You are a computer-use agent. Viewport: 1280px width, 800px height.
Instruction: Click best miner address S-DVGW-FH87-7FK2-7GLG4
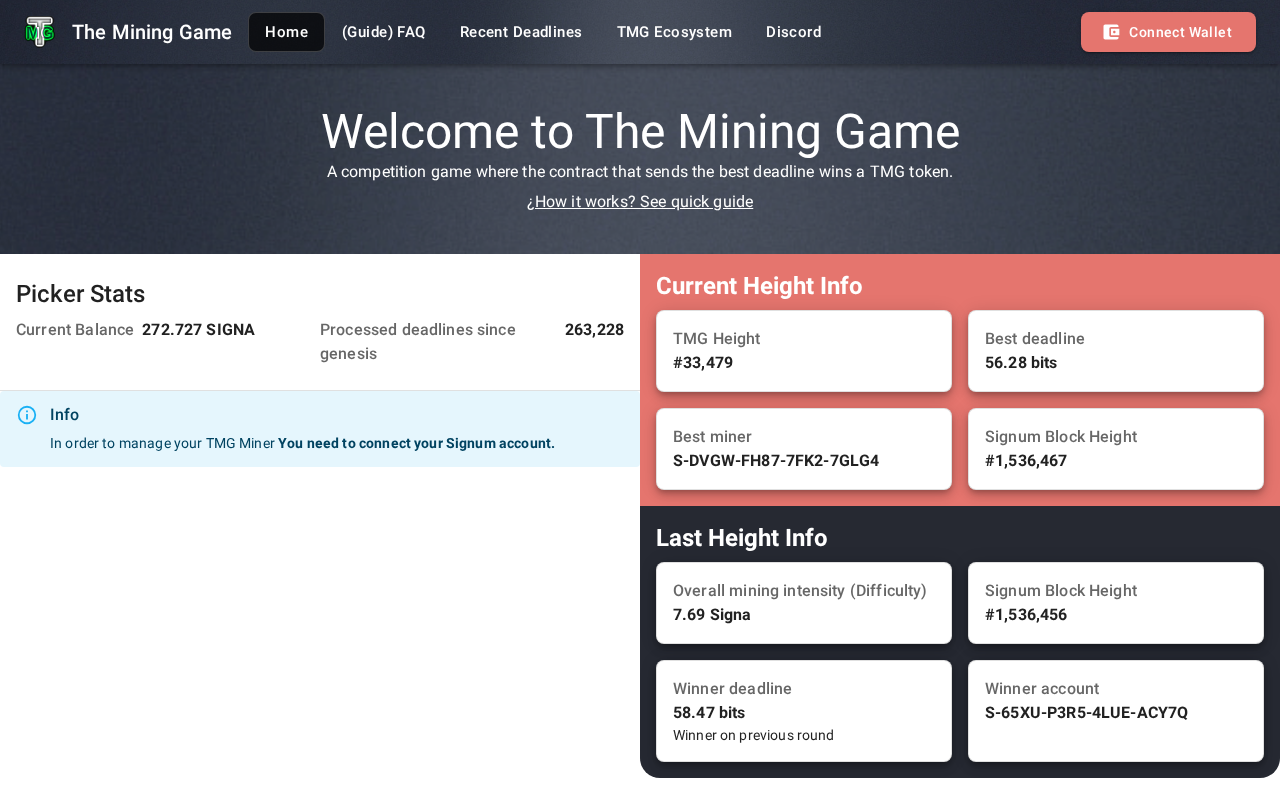[x=776, y=461]
